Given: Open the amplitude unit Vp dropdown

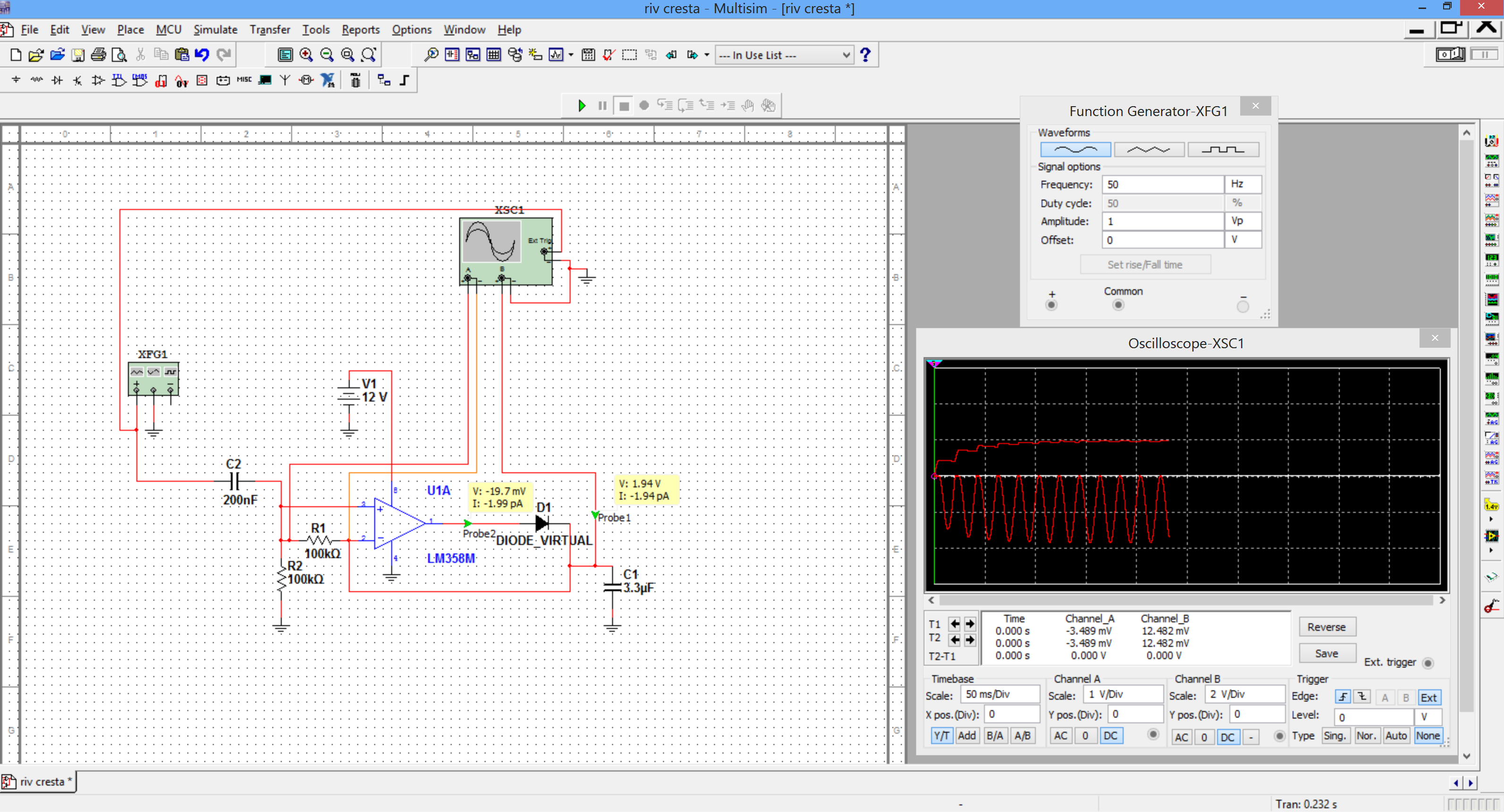Looking at the screenshot, I should click(1243, 221).
